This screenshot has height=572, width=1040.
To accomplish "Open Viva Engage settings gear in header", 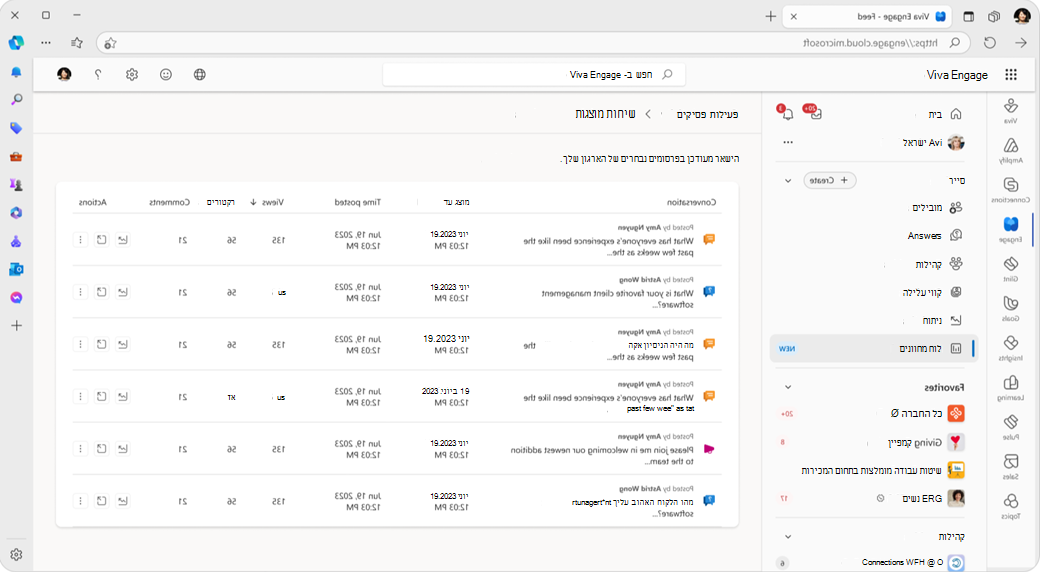I will tap(132, 74).
